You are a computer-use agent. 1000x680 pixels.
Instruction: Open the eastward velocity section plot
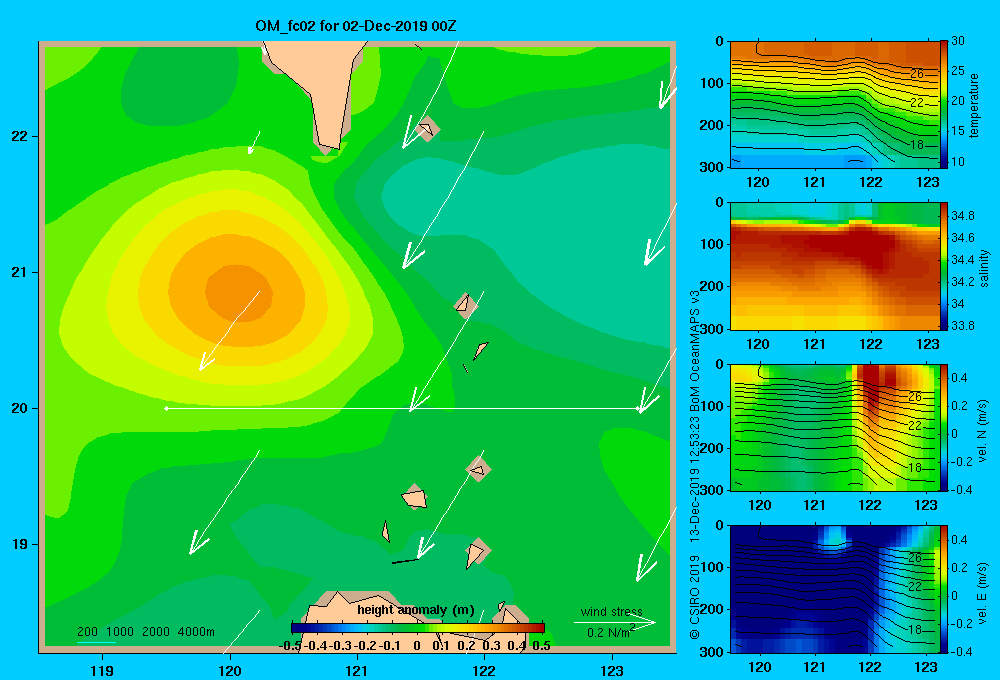(834, 589)
